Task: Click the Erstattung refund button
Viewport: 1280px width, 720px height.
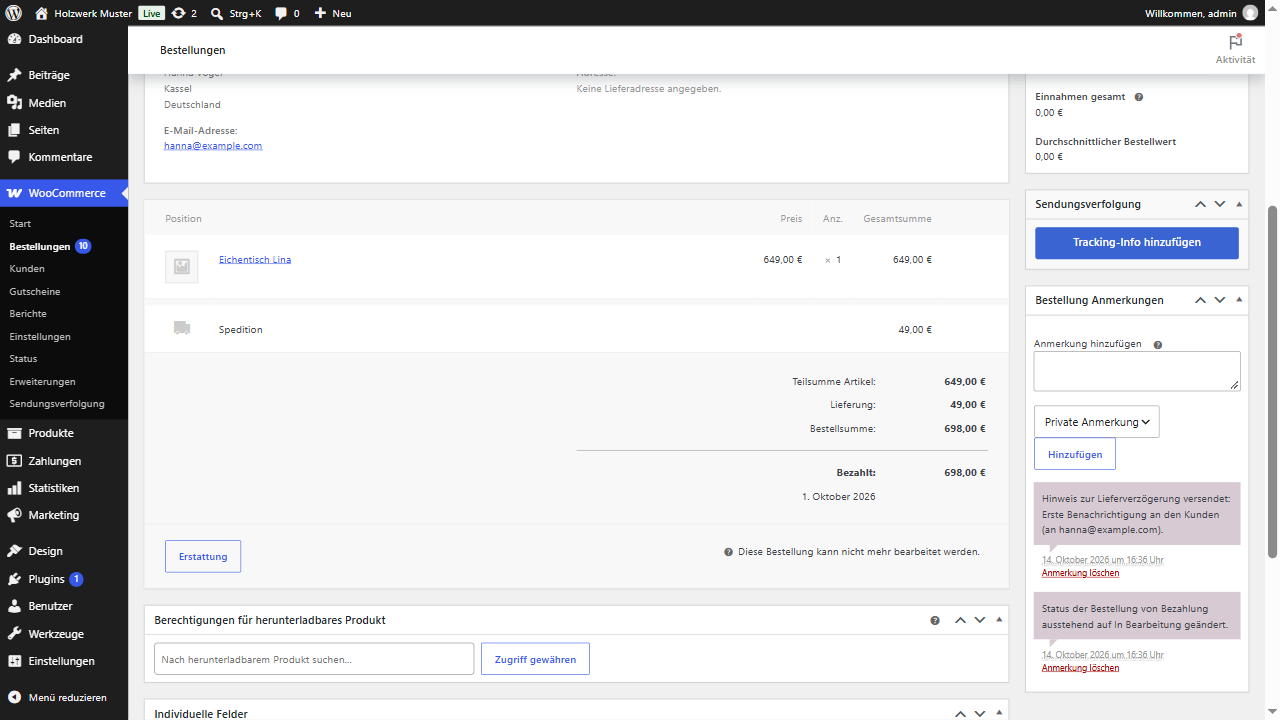Action: (203, 556)
